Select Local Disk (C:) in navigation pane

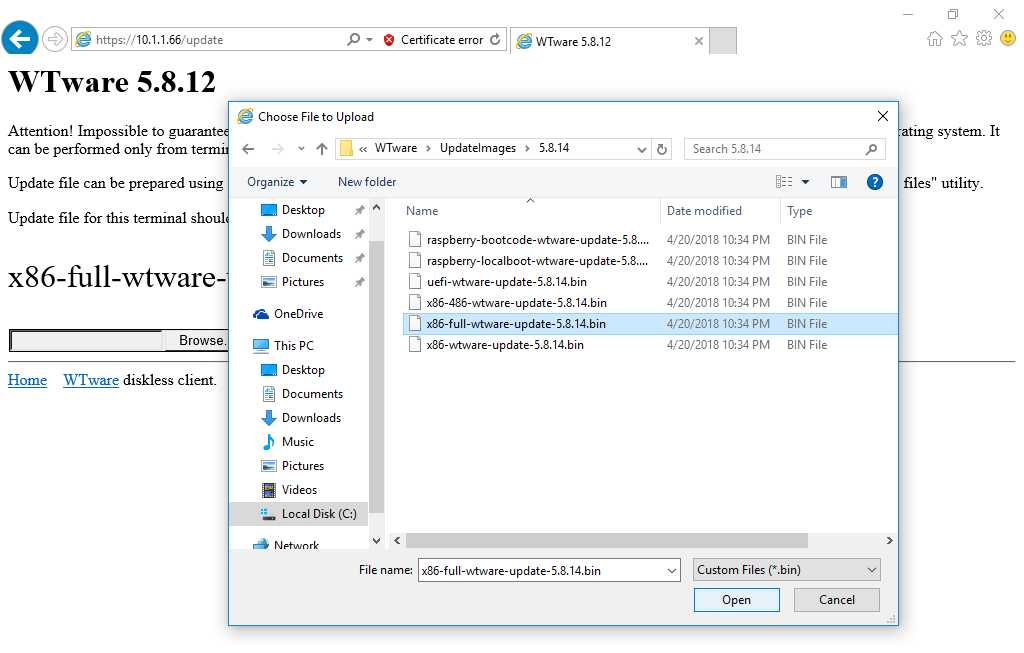[318, 514]
